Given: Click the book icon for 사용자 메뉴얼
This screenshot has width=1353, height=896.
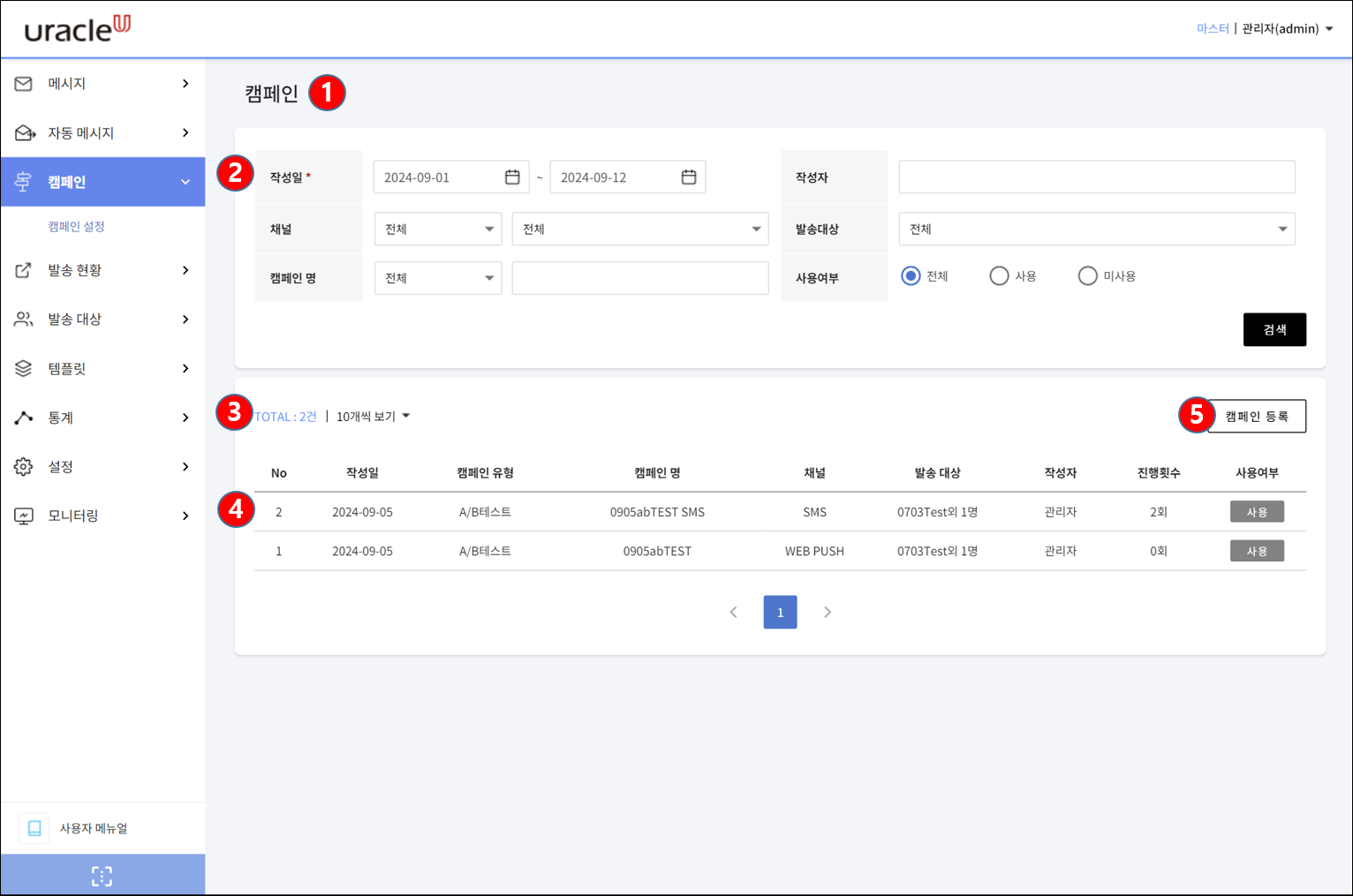Looking at the screenshot, I should point(34,828).
